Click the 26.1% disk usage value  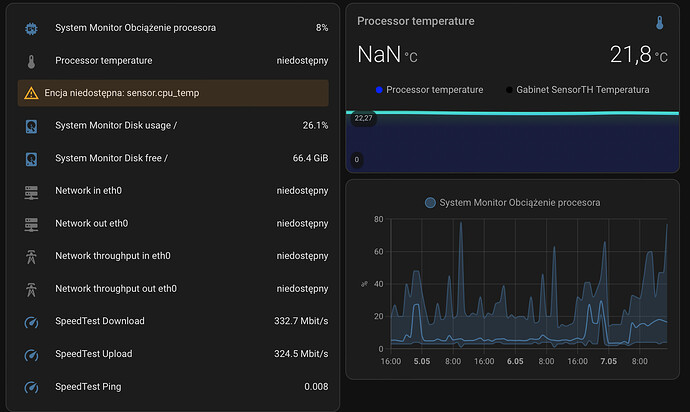pyautogui.click(x=315, y=125)
